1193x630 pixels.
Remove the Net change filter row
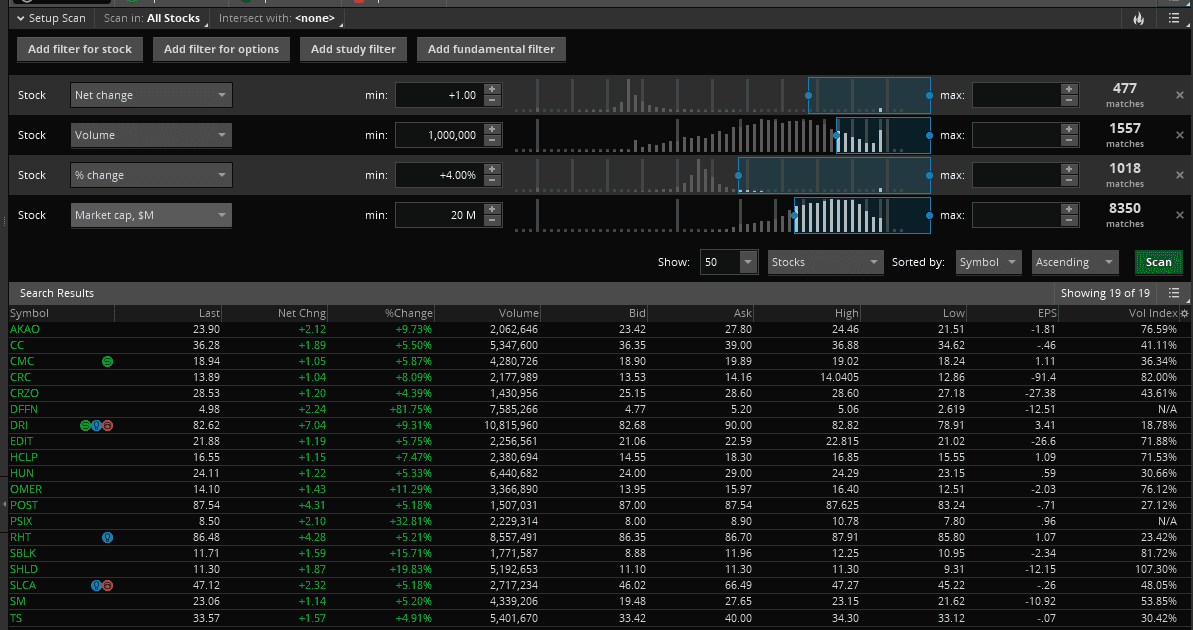[x=1180, y=95]
